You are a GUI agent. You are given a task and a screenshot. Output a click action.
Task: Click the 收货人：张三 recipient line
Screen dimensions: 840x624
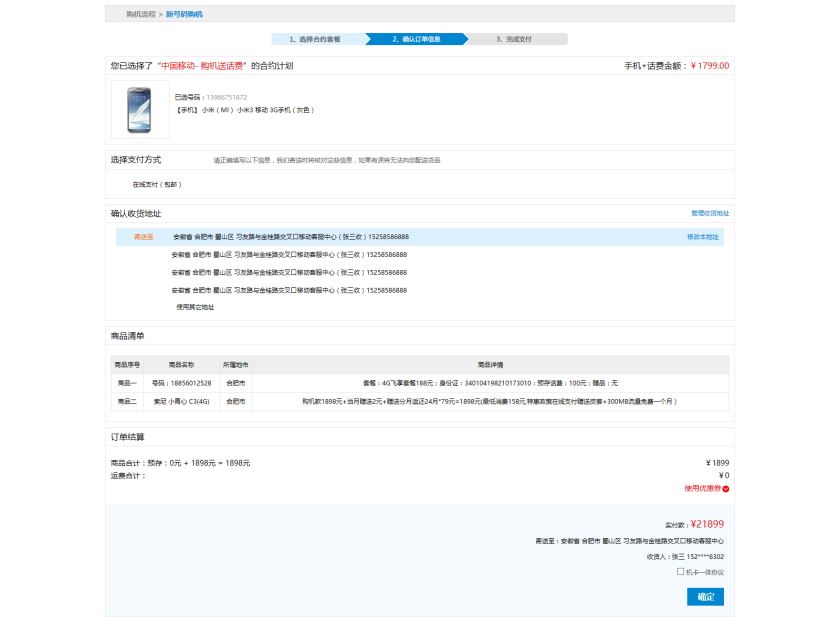click(685, 557)
